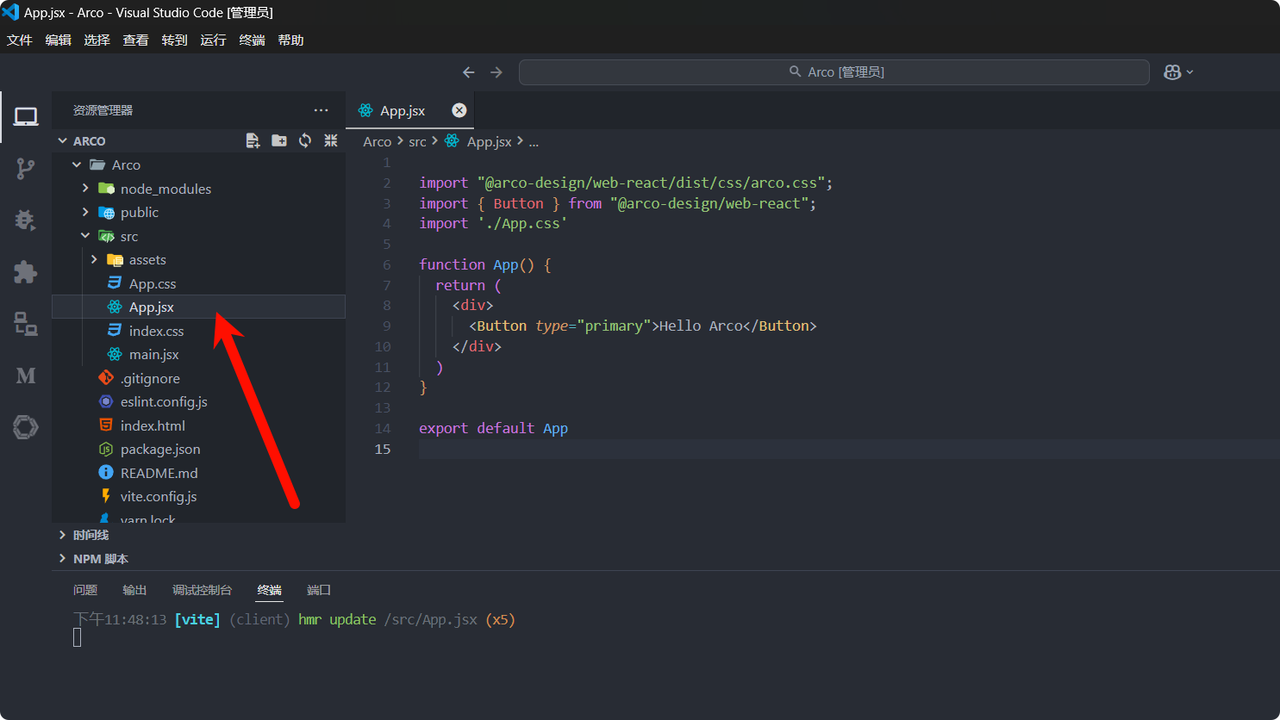
Task: Click the M icon in activity bar
Action: pos(26,375)
